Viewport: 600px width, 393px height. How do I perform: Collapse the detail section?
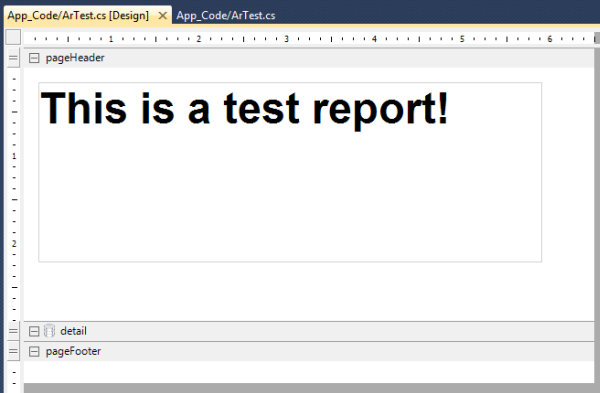(34, 331)
